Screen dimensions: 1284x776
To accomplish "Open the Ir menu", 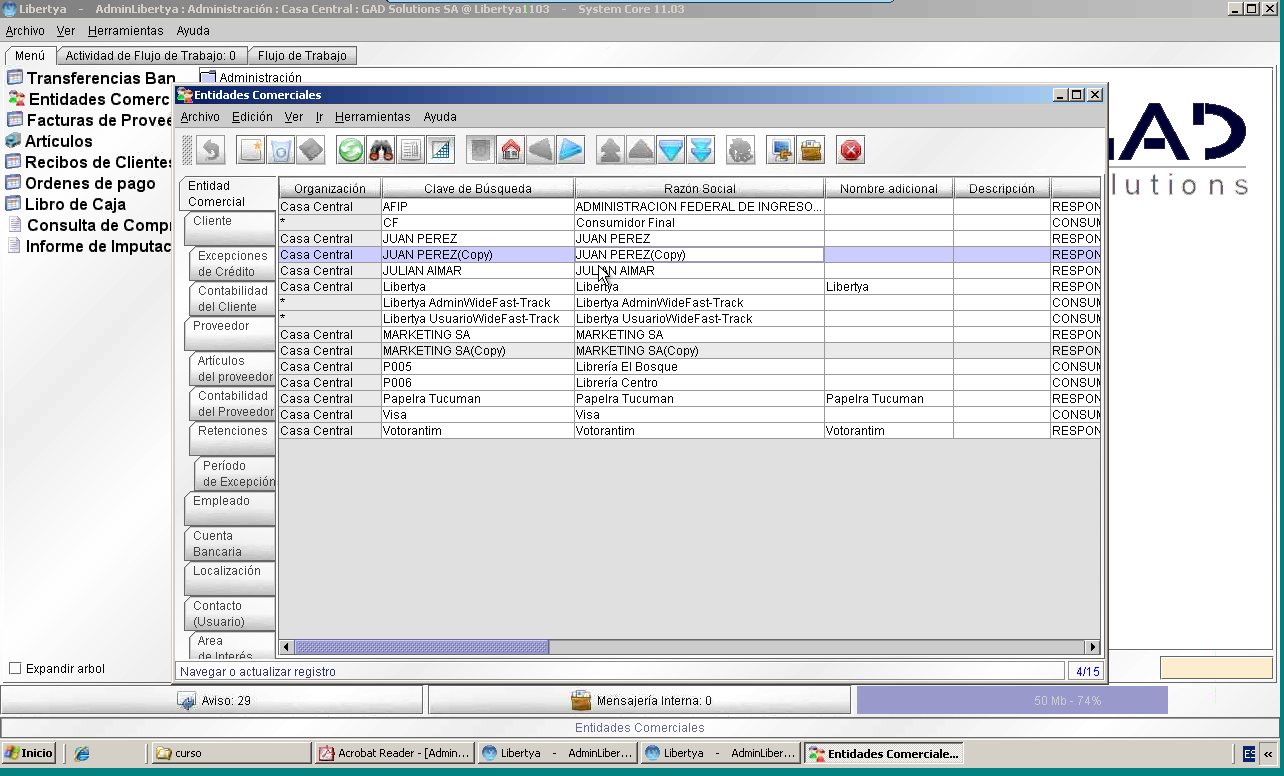I will pos(319,117).
